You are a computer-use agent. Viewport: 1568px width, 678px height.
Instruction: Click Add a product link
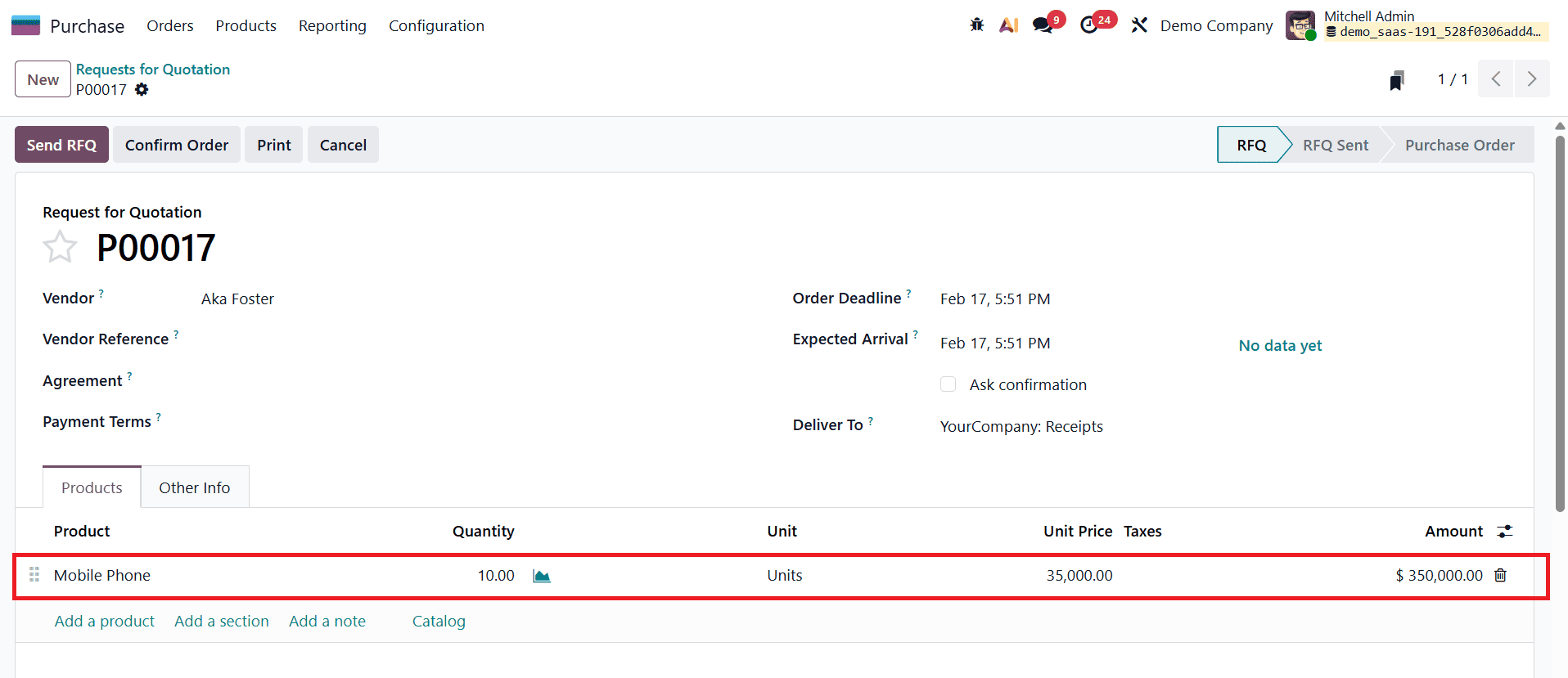pyautogui.click(x=104, y=621)
